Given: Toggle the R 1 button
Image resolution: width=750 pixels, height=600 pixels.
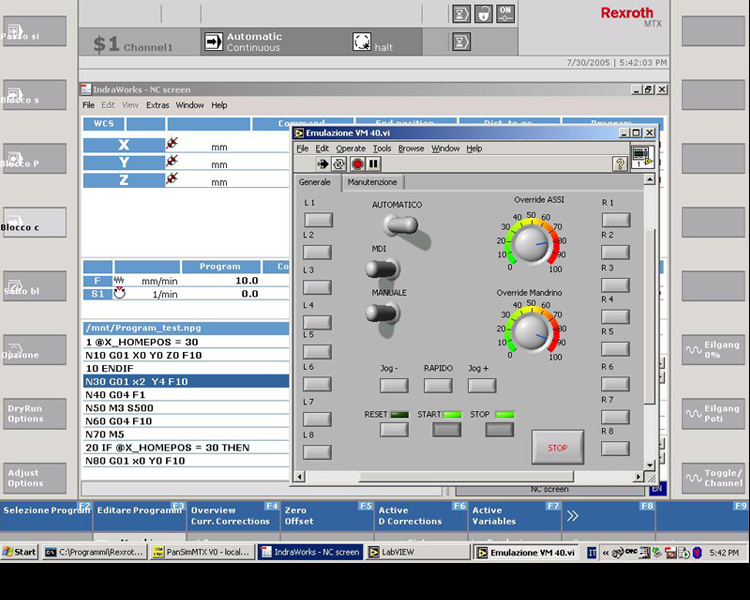Looking at the screenshot, I should (616, 220).
